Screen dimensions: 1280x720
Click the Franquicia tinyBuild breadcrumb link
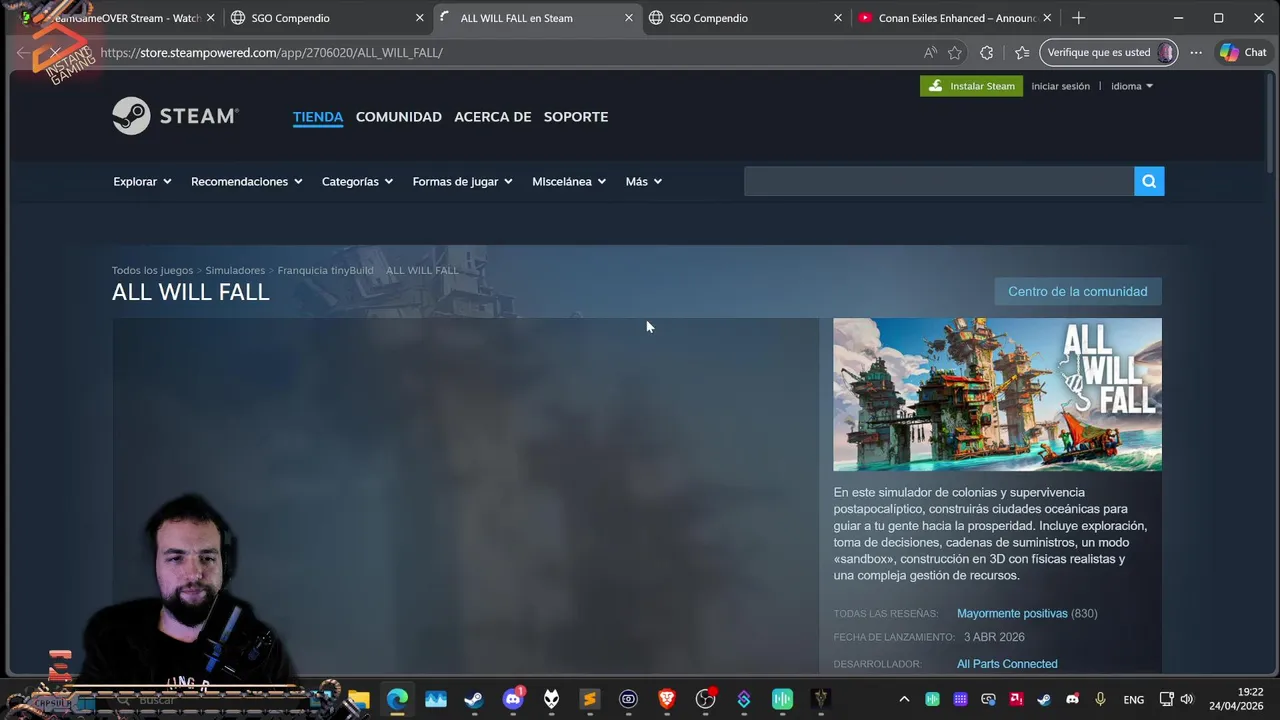(x=325, y=270)
